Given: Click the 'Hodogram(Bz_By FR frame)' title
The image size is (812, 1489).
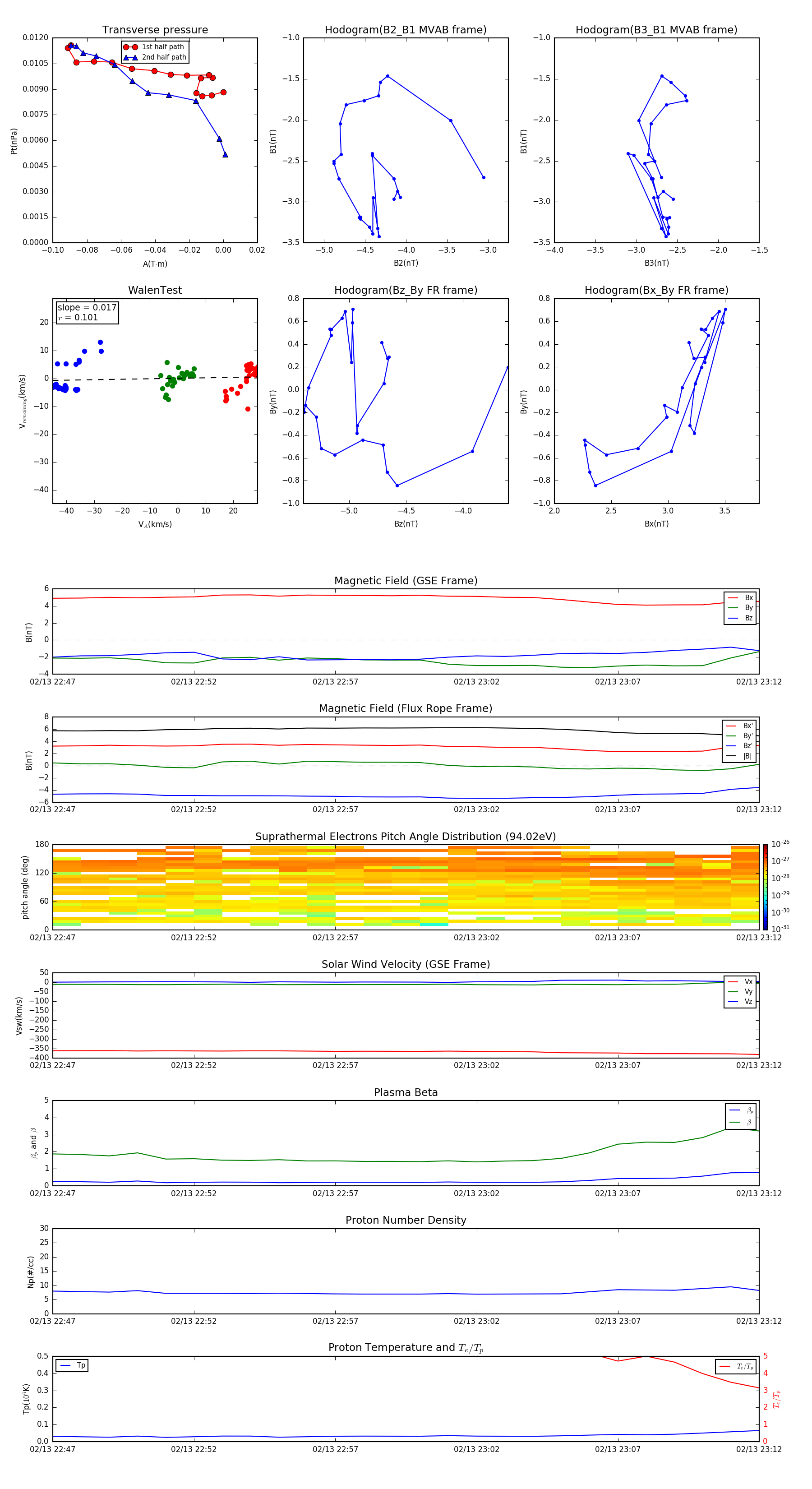Looking at the screenshot, I should (x=406, y=290).
